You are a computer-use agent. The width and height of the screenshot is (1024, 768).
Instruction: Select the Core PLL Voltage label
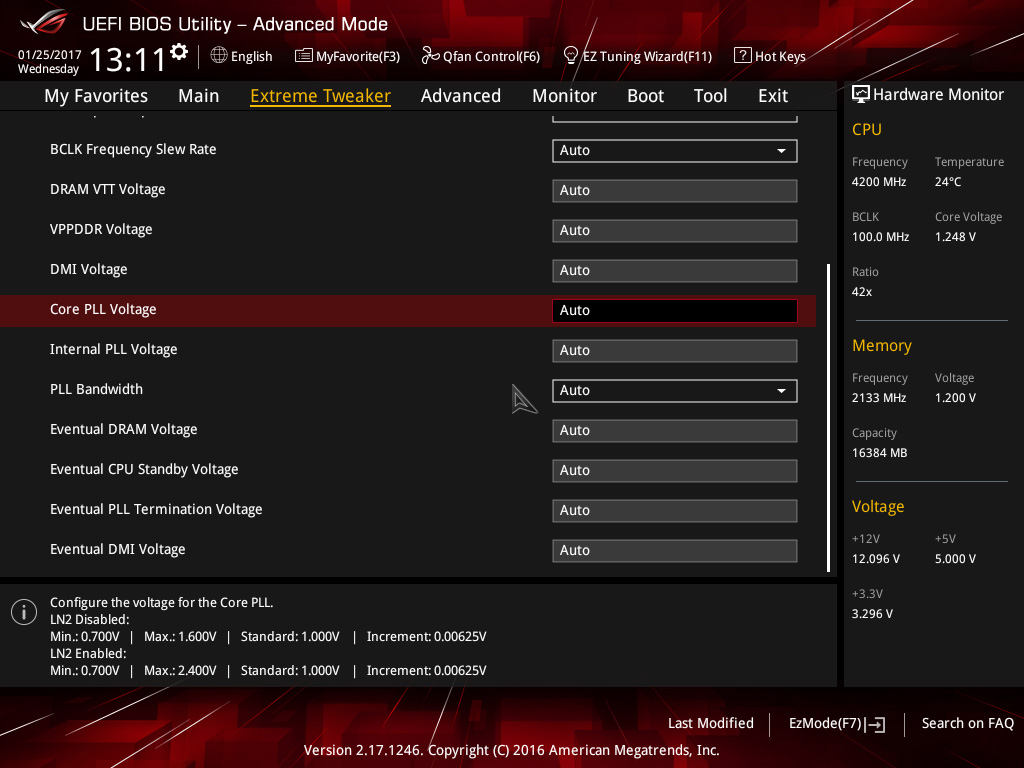tap(103, 310)
